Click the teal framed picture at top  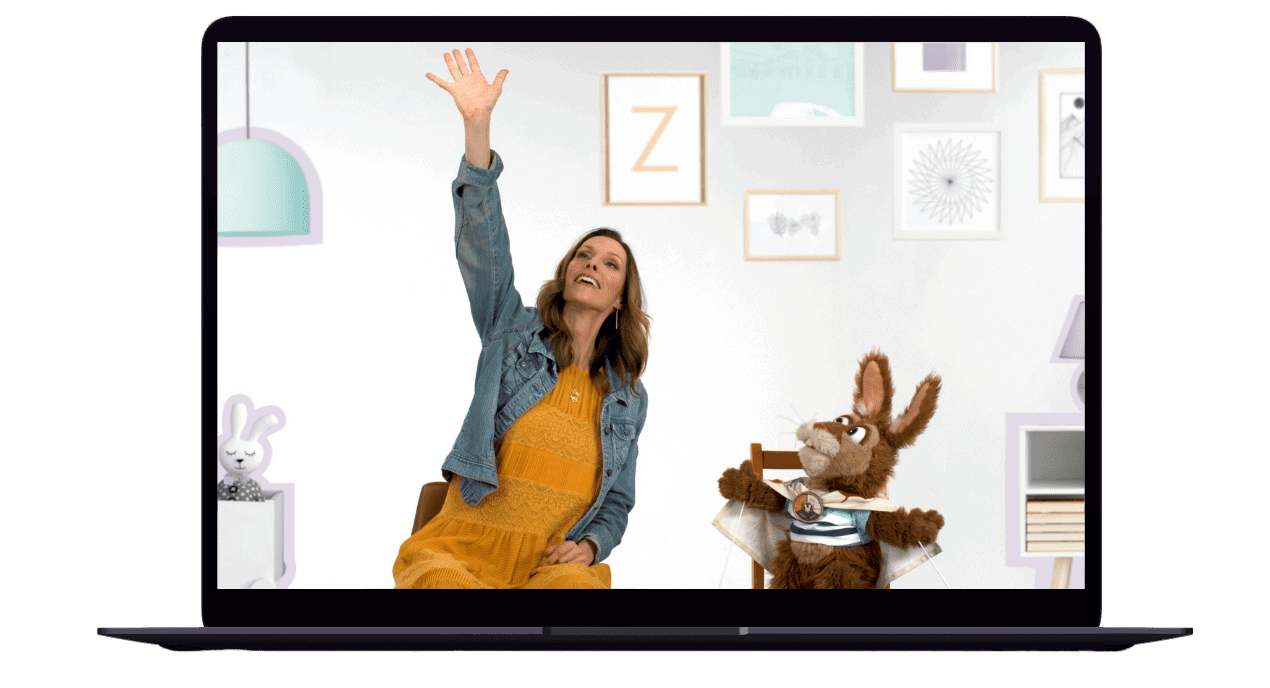(791, 83)
